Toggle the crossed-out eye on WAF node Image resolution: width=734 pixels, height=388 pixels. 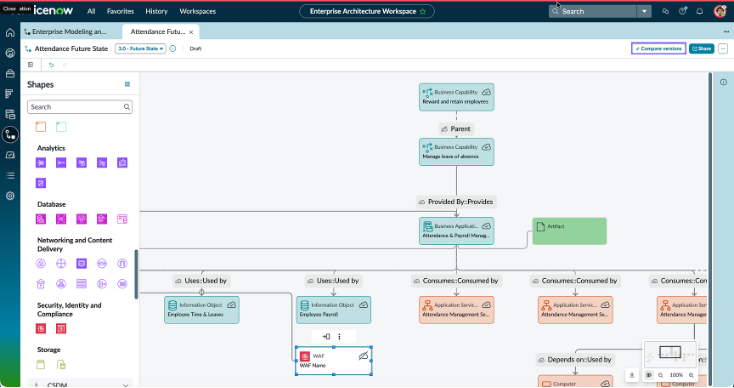(x=363, y=356)
